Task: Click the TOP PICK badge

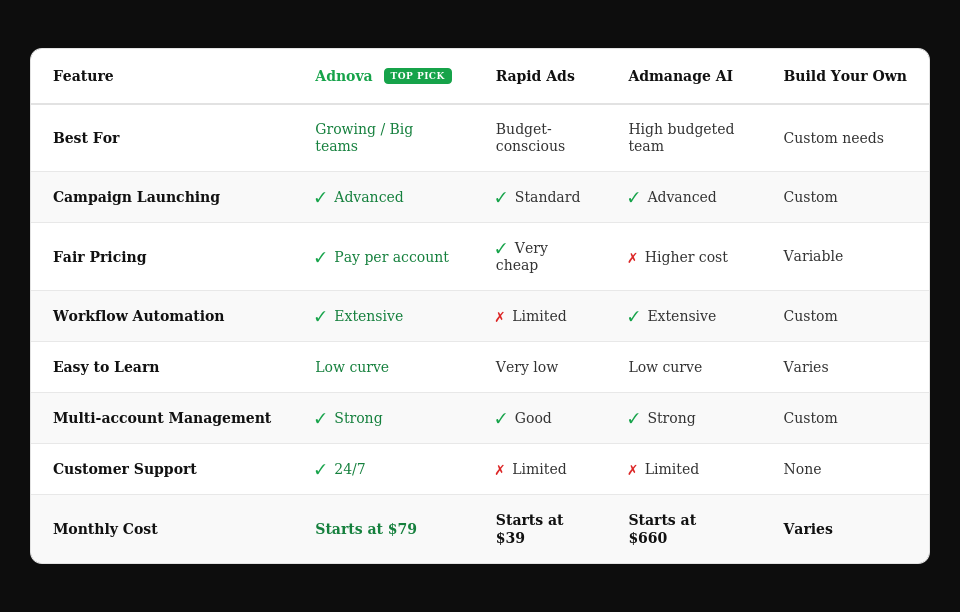Action: [418, 76]
